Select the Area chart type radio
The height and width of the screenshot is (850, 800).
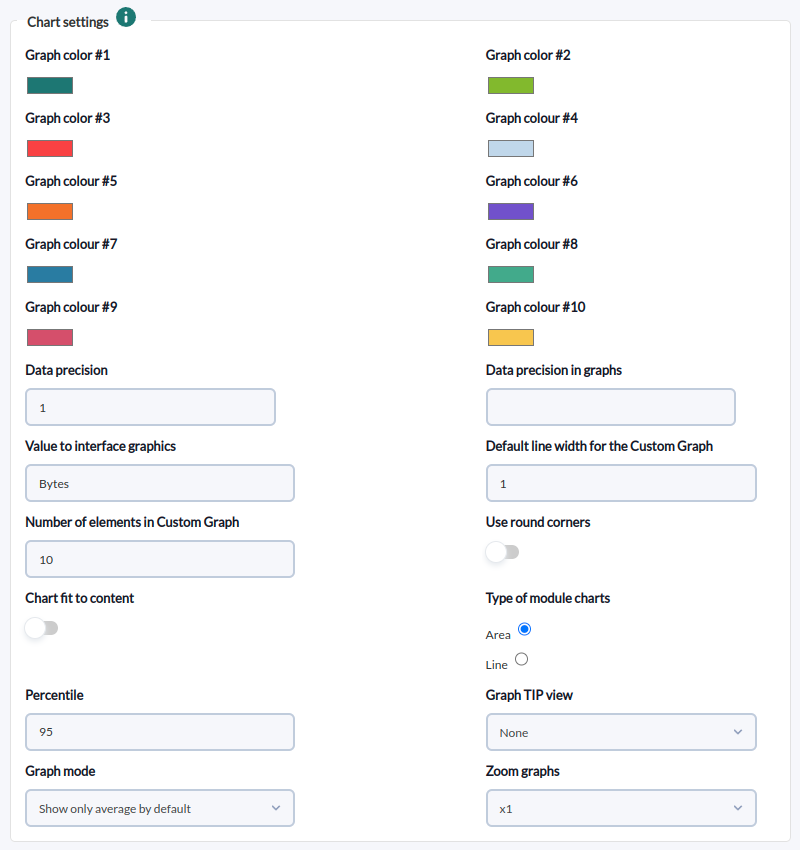coord(524,629)
